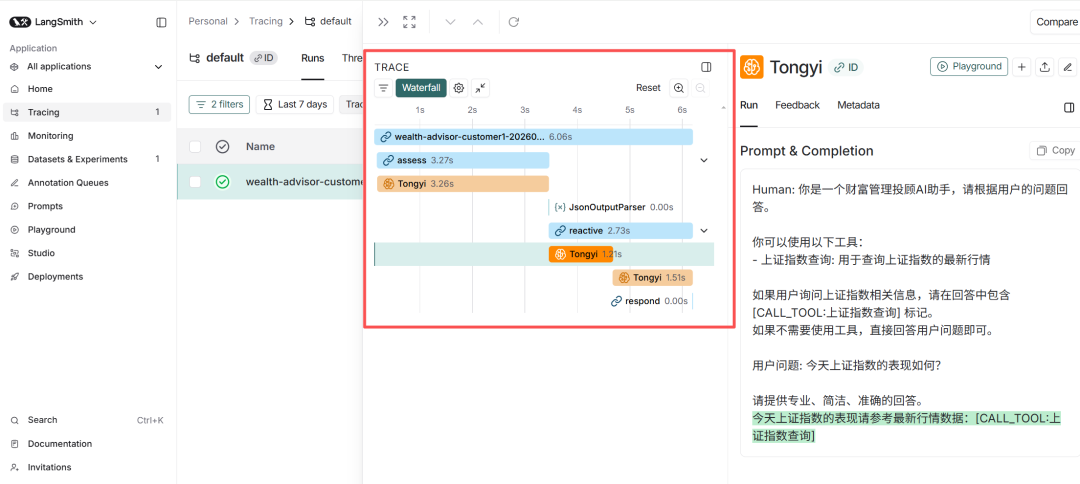
Task: Switch to the Runs tab
Action: tap(313, 58)
